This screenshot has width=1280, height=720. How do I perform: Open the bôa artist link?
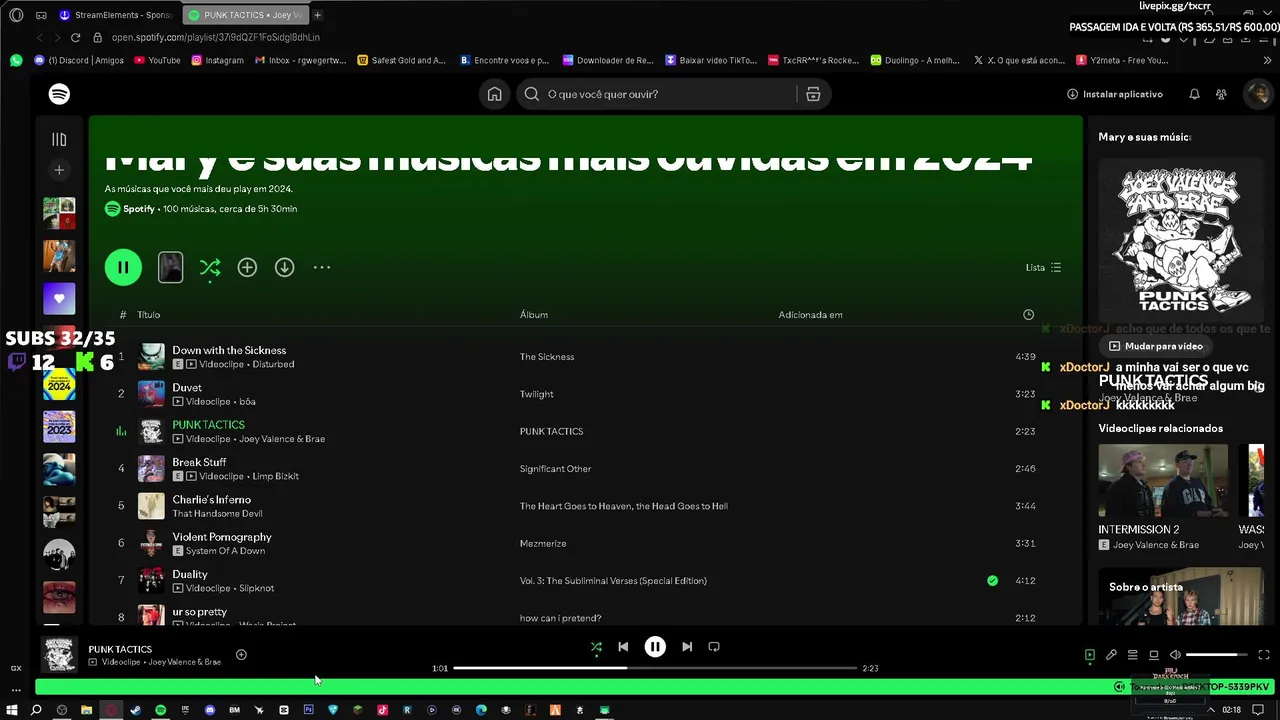[248, 402]
